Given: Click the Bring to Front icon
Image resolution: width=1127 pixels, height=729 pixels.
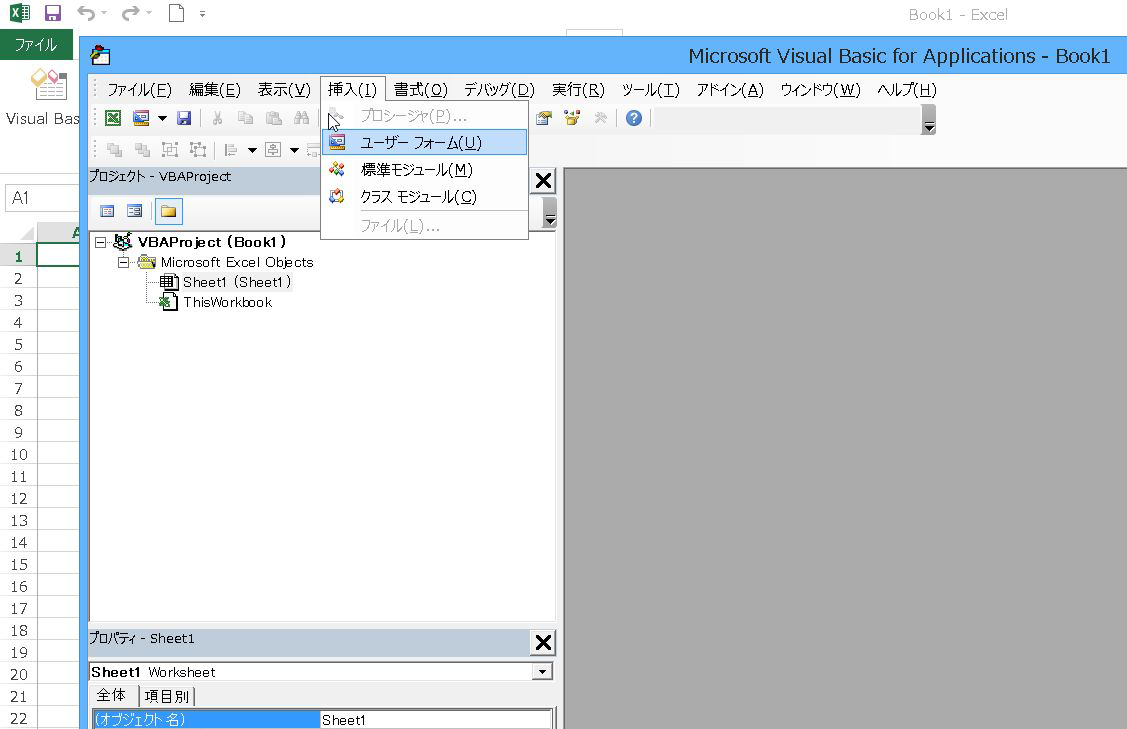Looking at the screenshot, I should 114,150.
